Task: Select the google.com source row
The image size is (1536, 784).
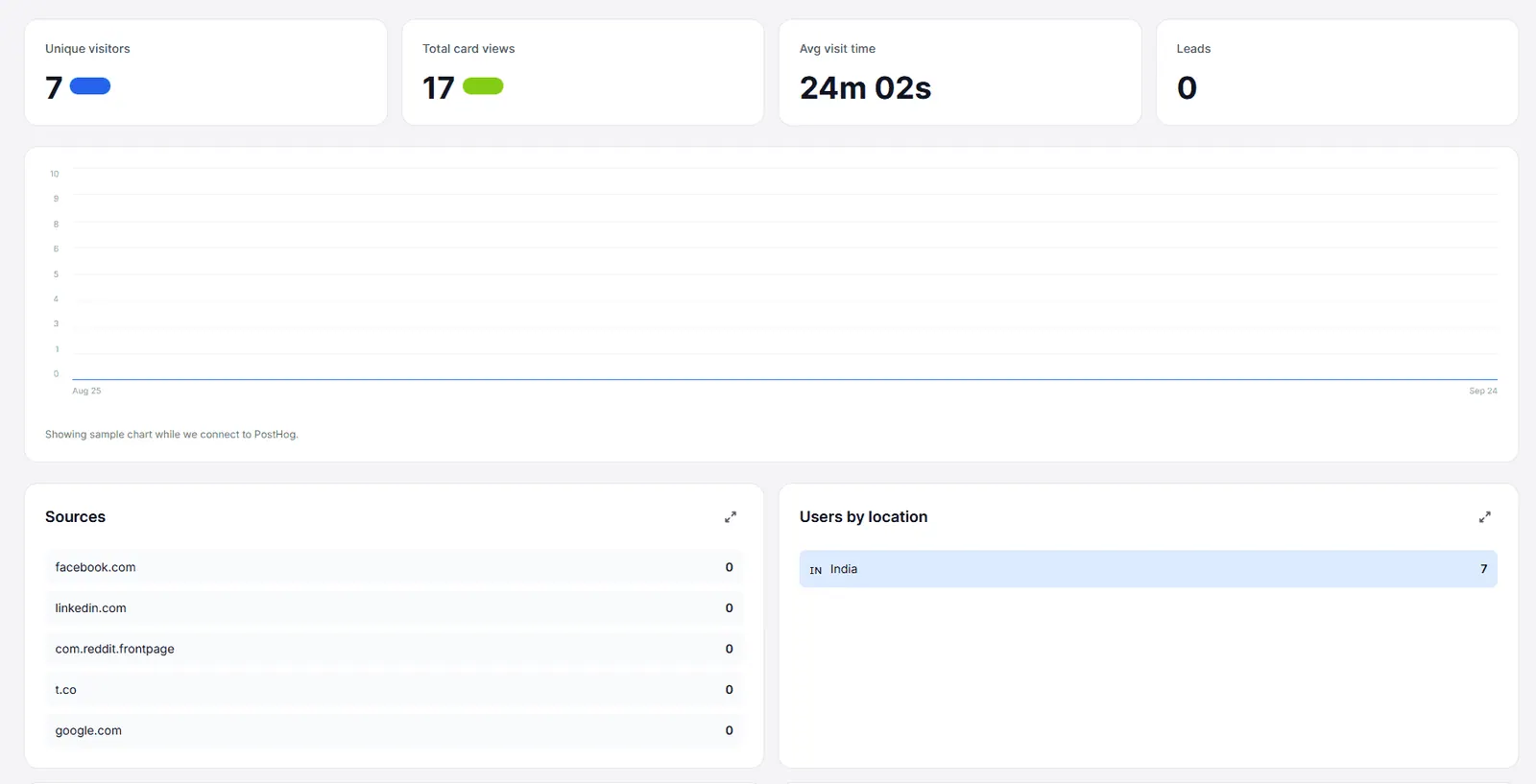Action: click(394, 730)
